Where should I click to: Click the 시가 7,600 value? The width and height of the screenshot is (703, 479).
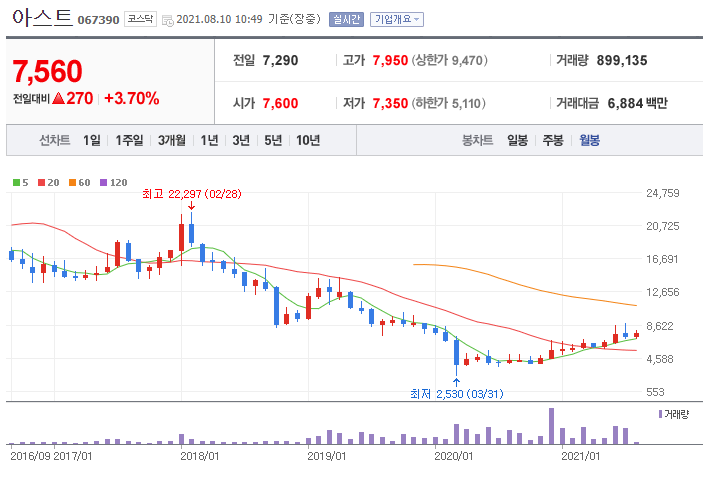pyautogui.click(x=280, y=103)
